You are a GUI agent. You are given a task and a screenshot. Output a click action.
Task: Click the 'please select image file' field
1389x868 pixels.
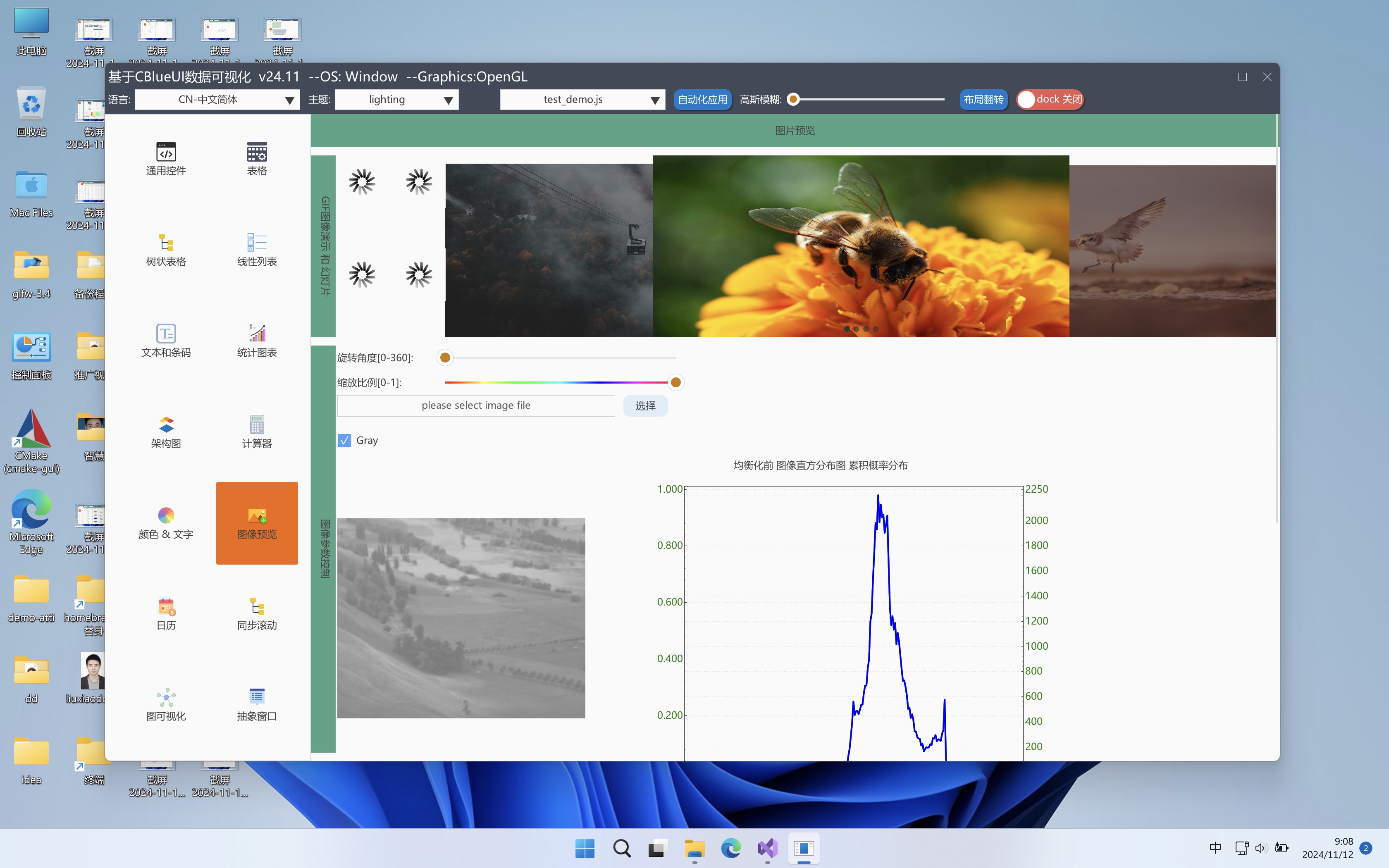[x=476, y=405]
